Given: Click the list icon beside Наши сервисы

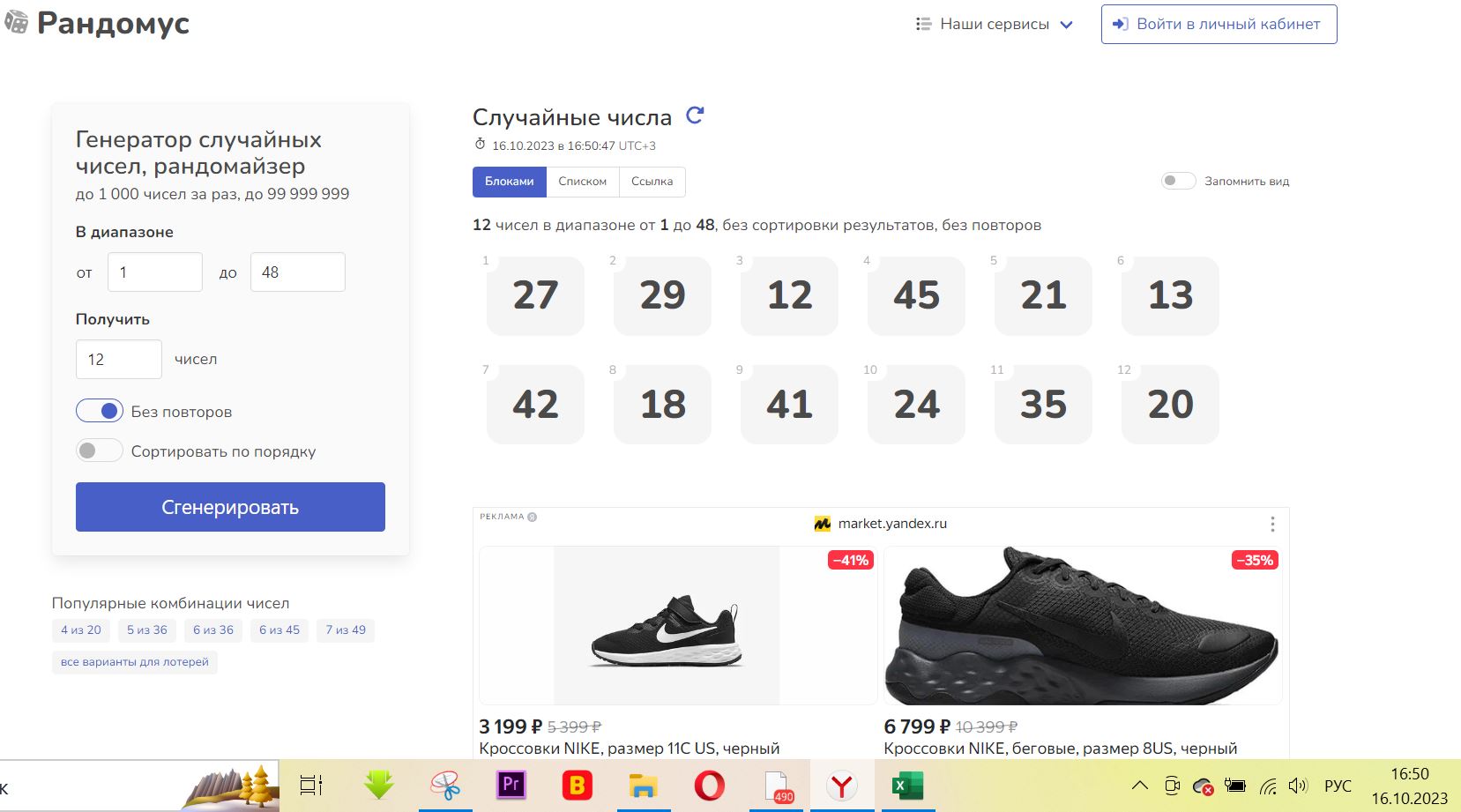Looking at the screenshot, I should point(923,24).
